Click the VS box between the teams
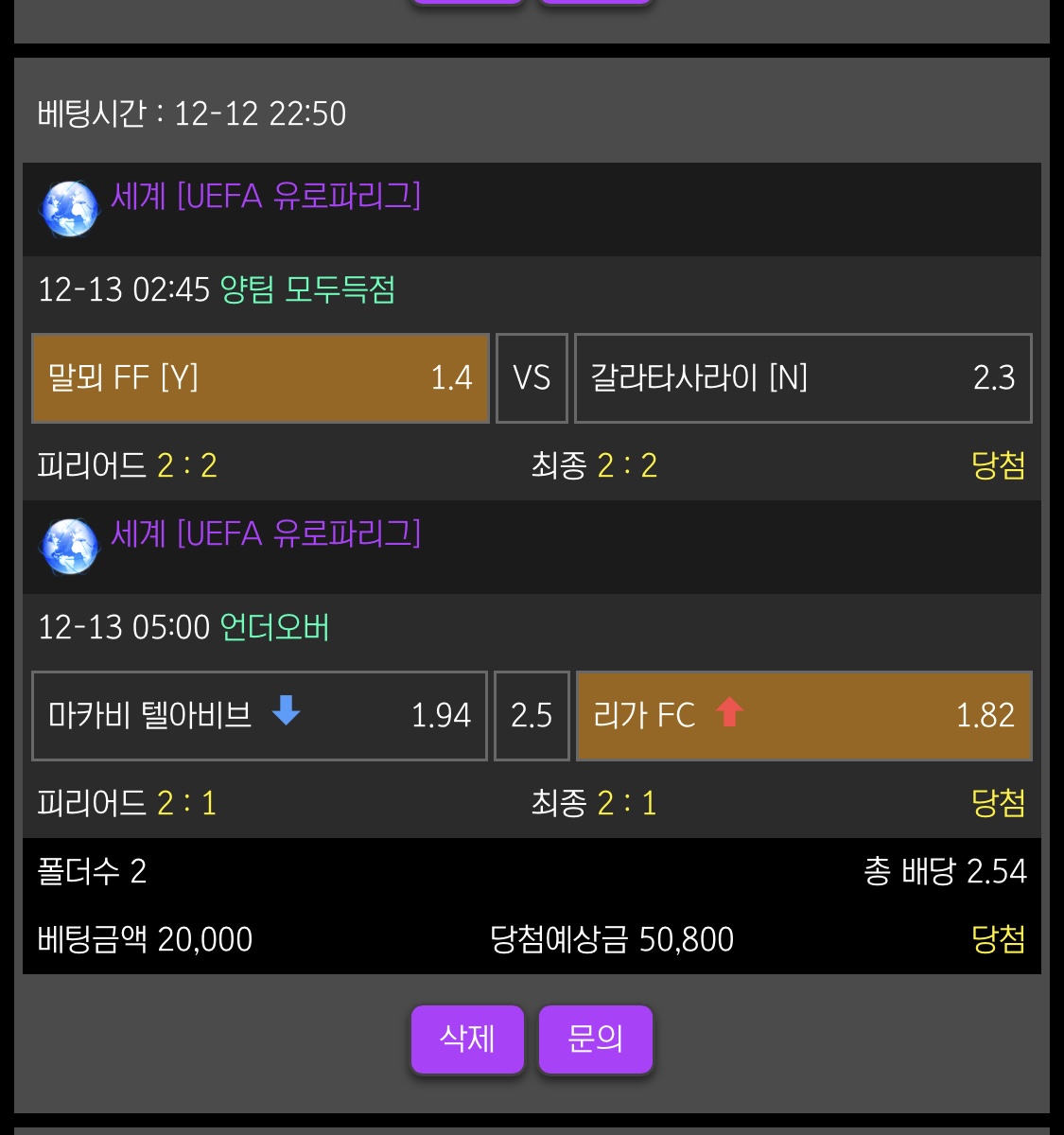 pyautogui.click(x=532, y=378)
